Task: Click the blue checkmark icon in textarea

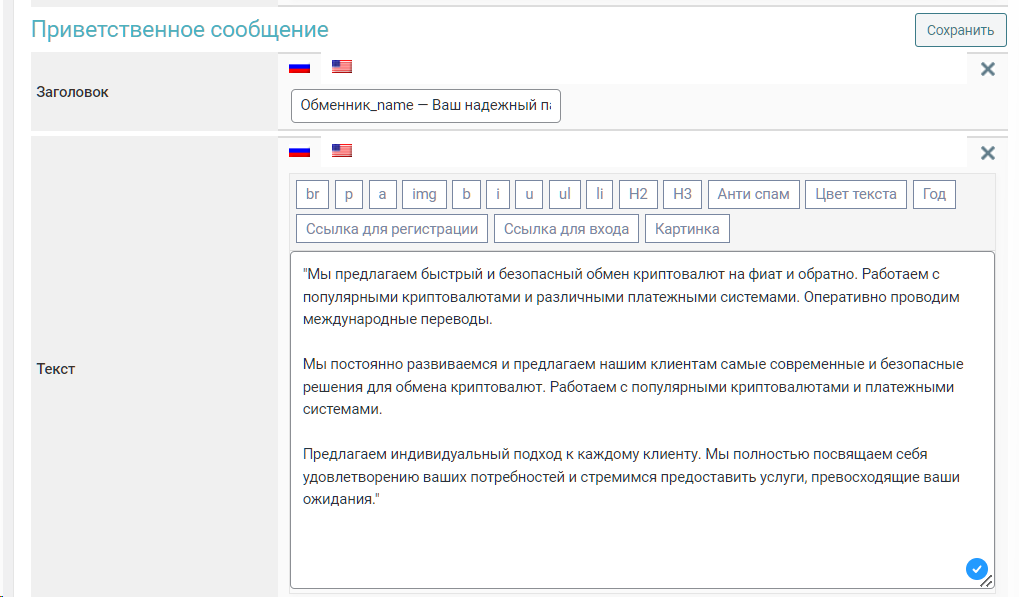Action: [x=976, y=569]
